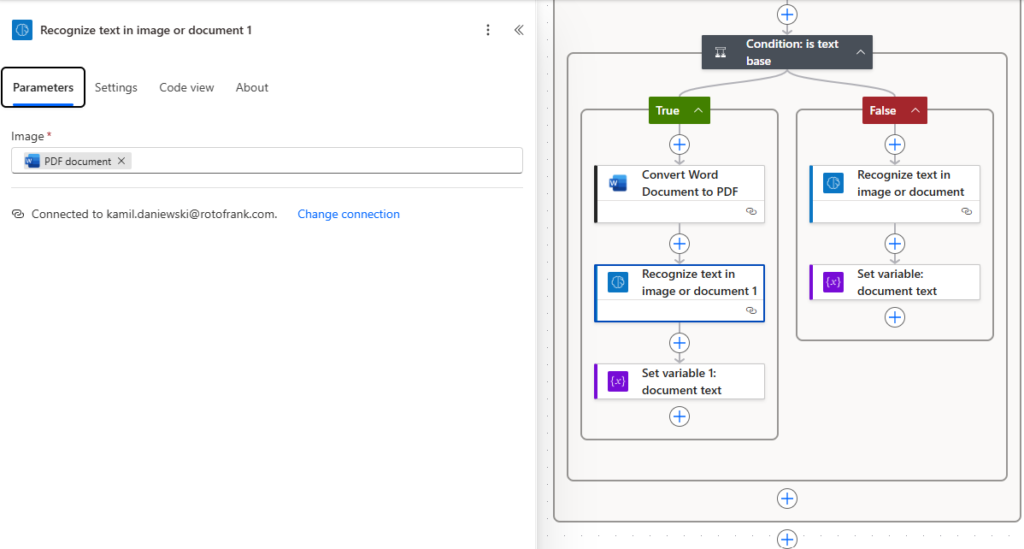This screenshot has width=1024, height=549.
Task: Add a step below Set variable 1 action
Action: [679, 416]
